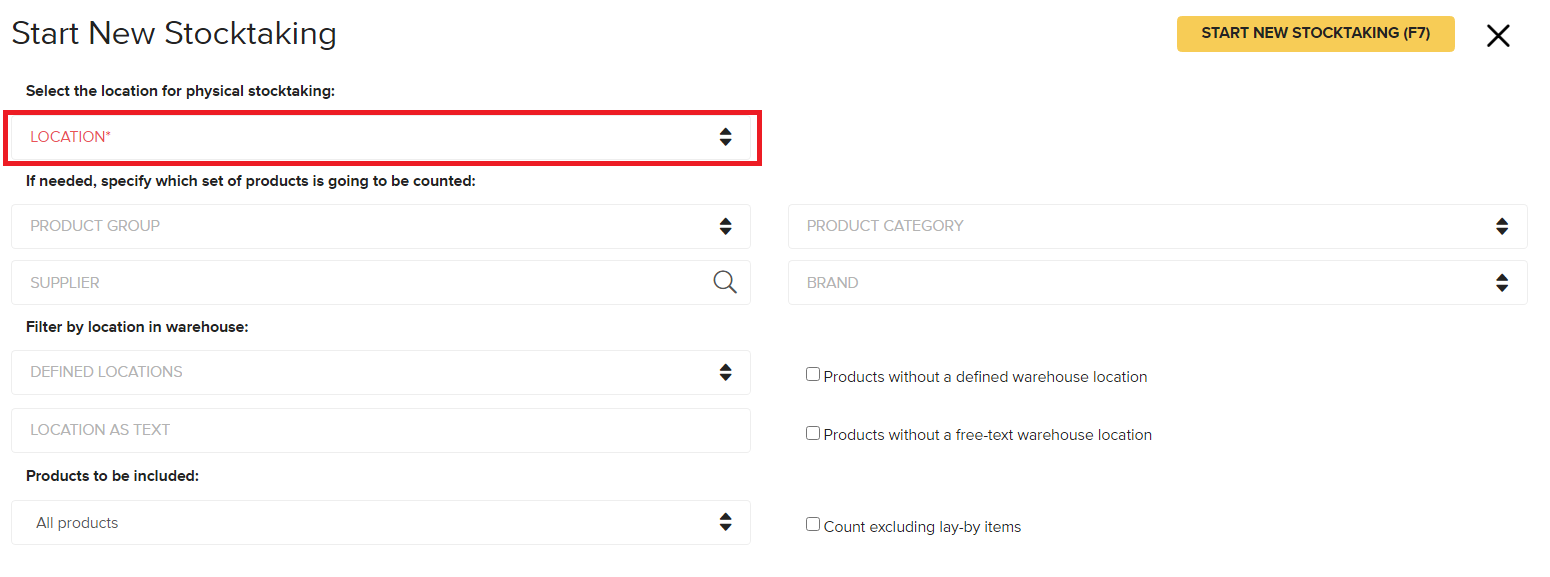Expand the Product Group dropdown
The image size is (1550, 577).
(381, 226)
